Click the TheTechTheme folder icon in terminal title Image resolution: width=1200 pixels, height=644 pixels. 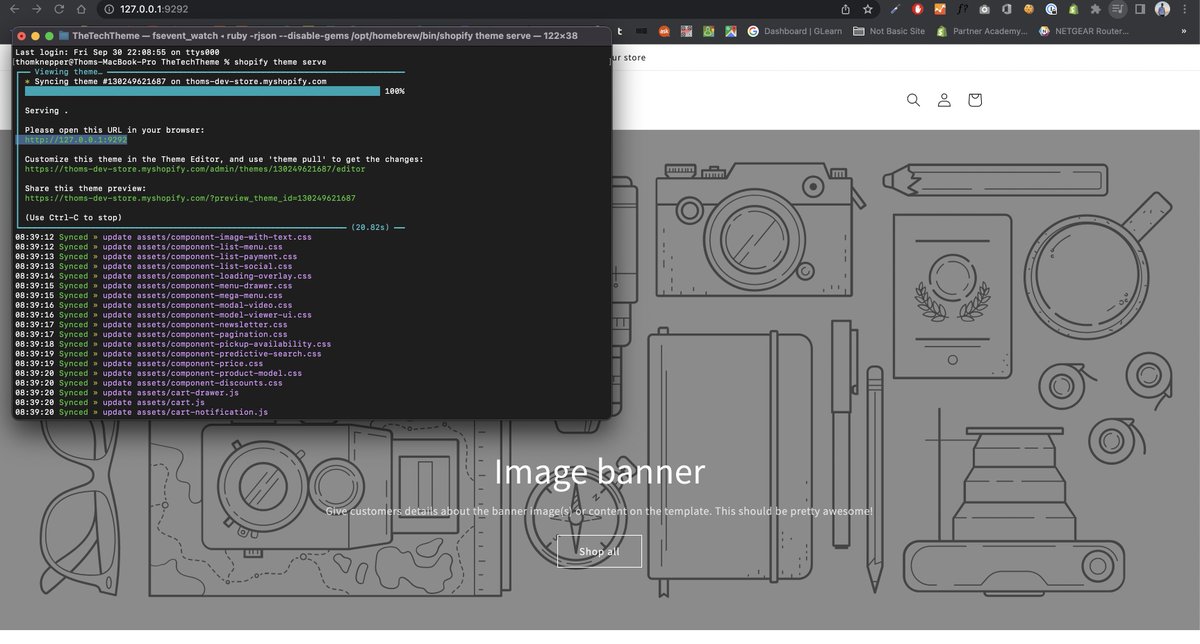[x=65, y=35]
